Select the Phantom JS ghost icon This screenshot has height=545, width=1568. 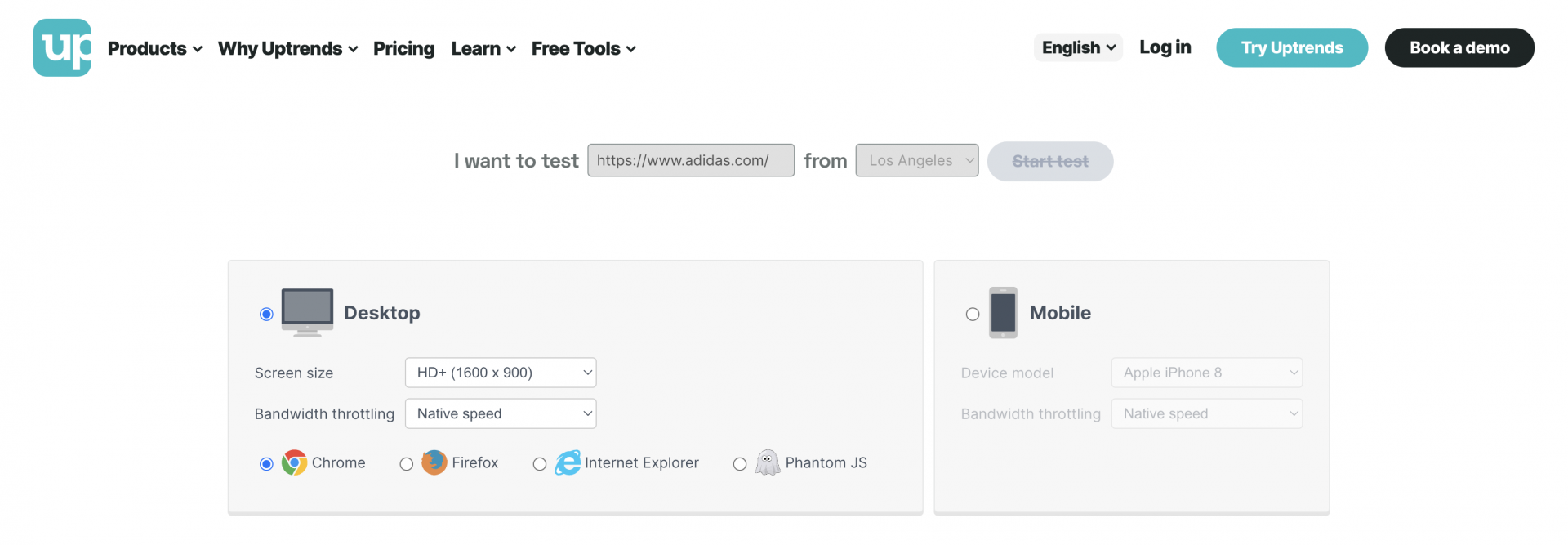point(767,462)
